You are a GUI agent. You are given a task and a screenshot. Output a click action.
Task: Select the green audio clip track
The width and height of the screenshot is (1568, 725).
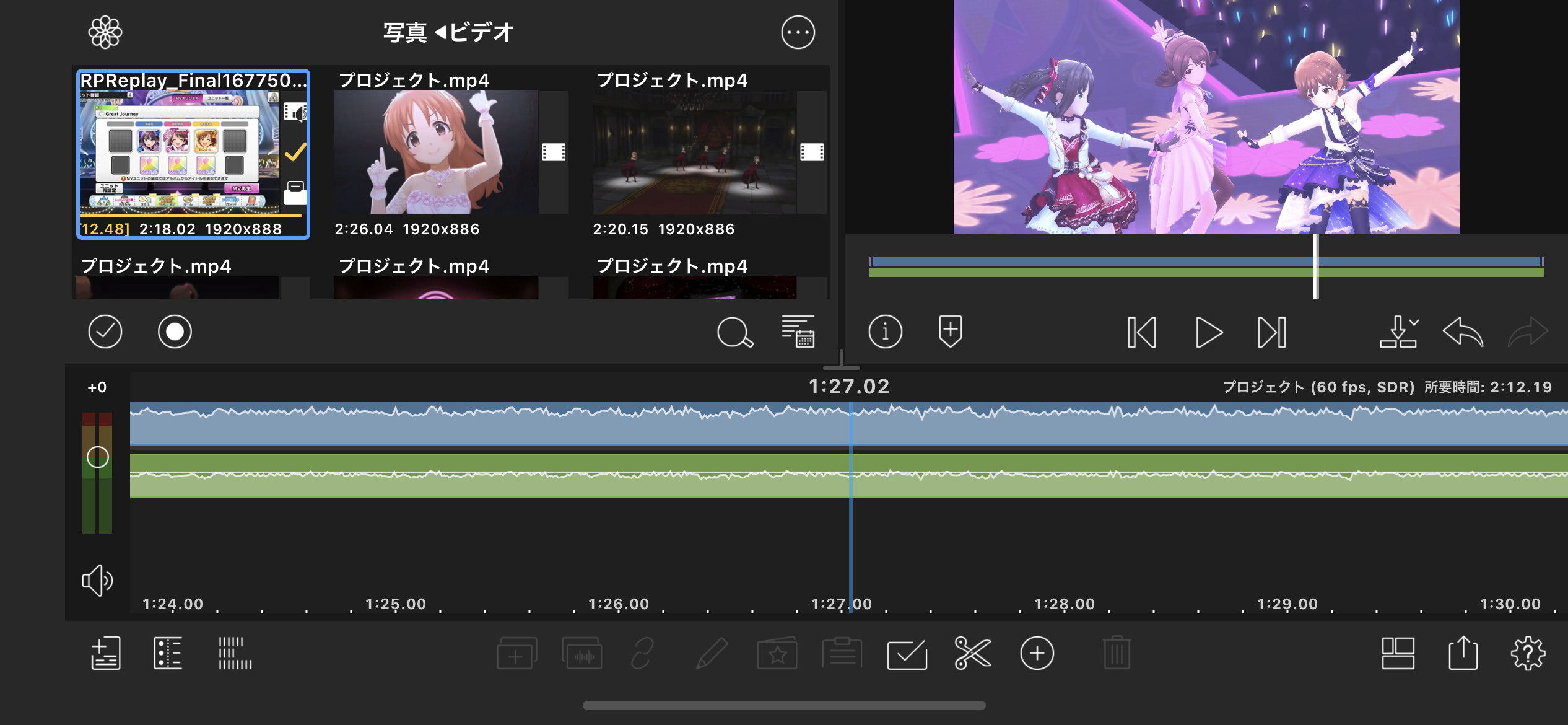849,475
